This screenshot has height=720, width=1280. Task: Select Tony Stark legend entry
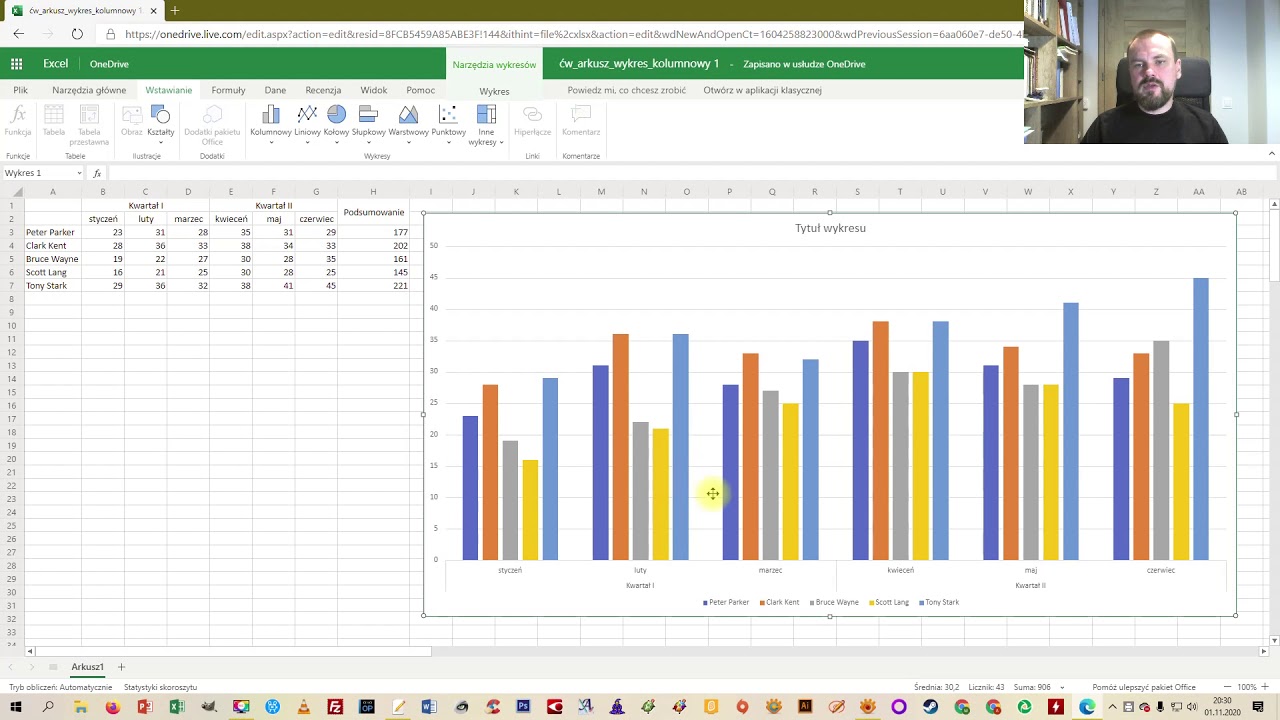tap(939, 602)
